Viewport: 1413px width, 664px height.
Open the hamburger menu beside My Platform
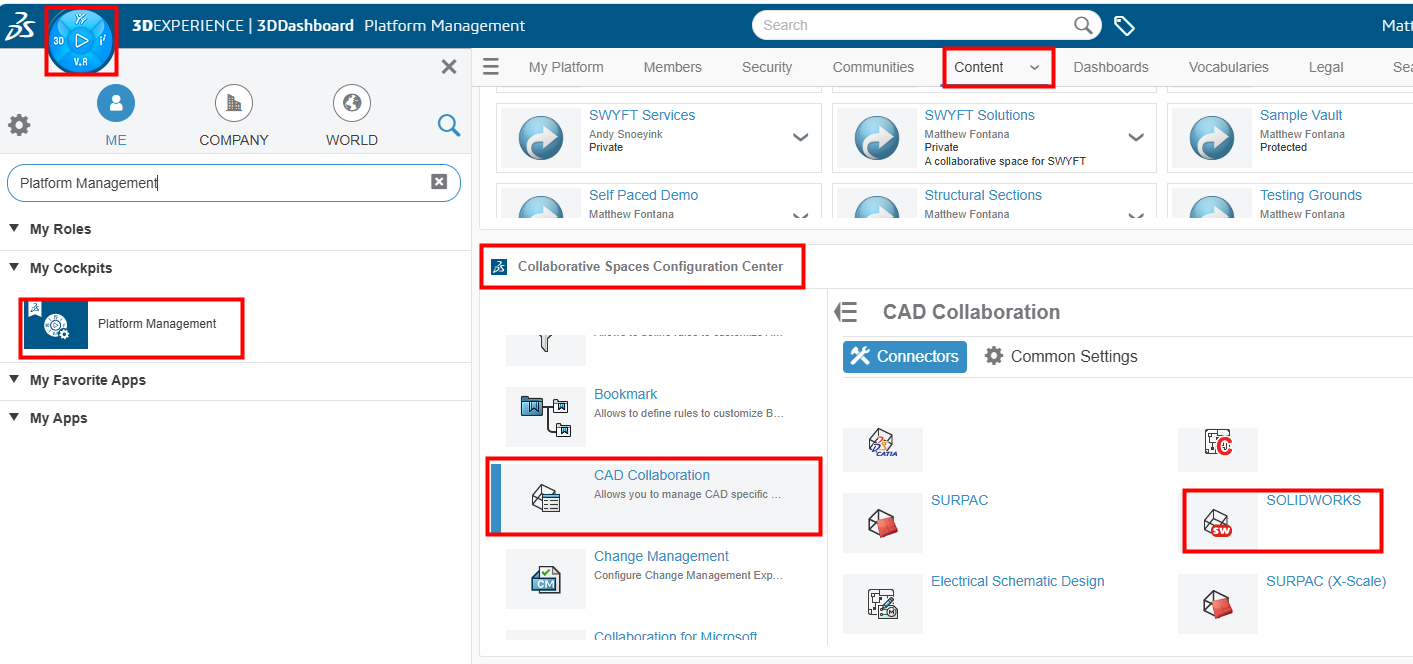pos(491,67)
